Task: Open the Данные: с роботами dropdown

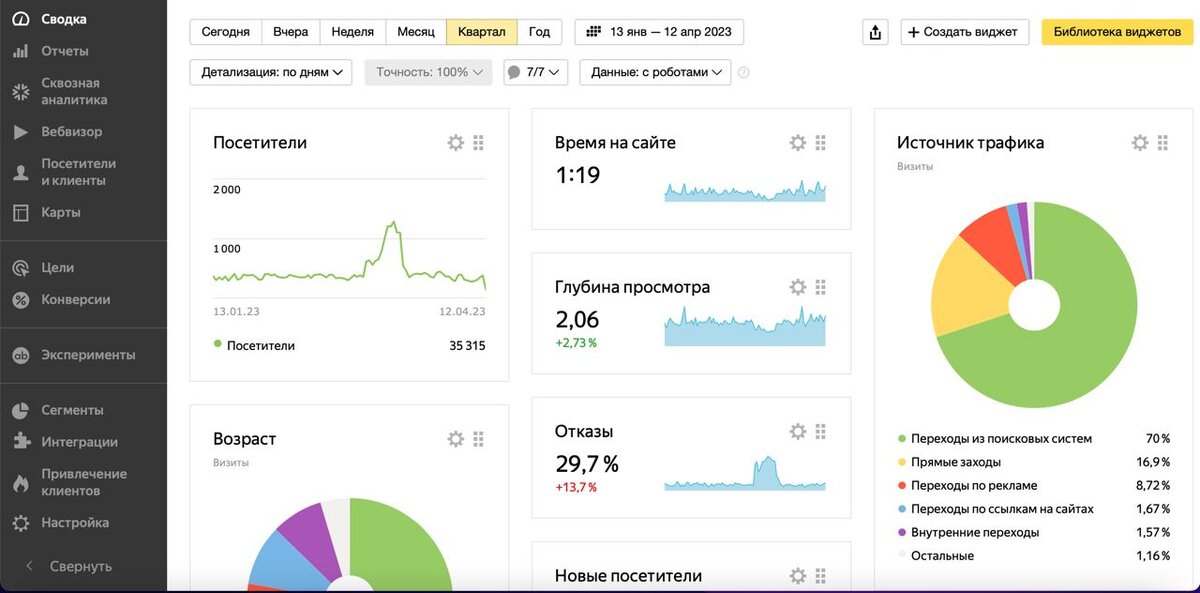Action: 655,72
